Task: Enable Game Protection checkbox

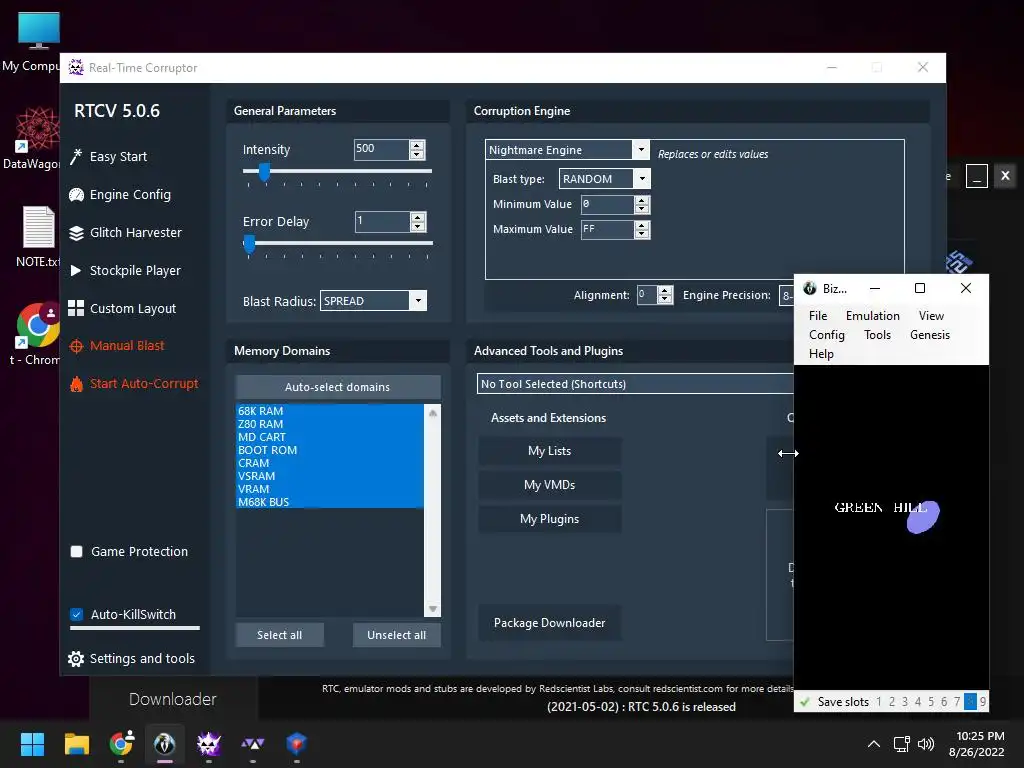Action: [x=76, y=552]
